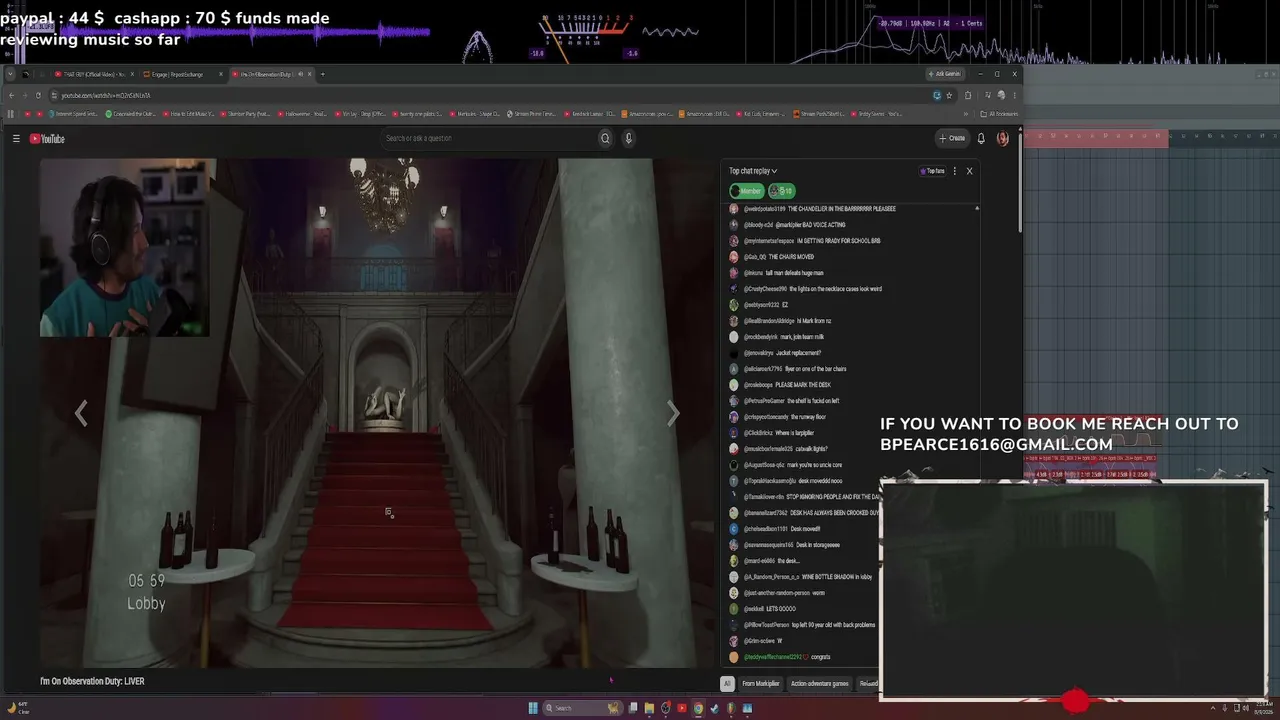The height and width of the screenshot is (720, 1280).
Task: Open the tab search dropdown arrow
Action: click(11, 74)
